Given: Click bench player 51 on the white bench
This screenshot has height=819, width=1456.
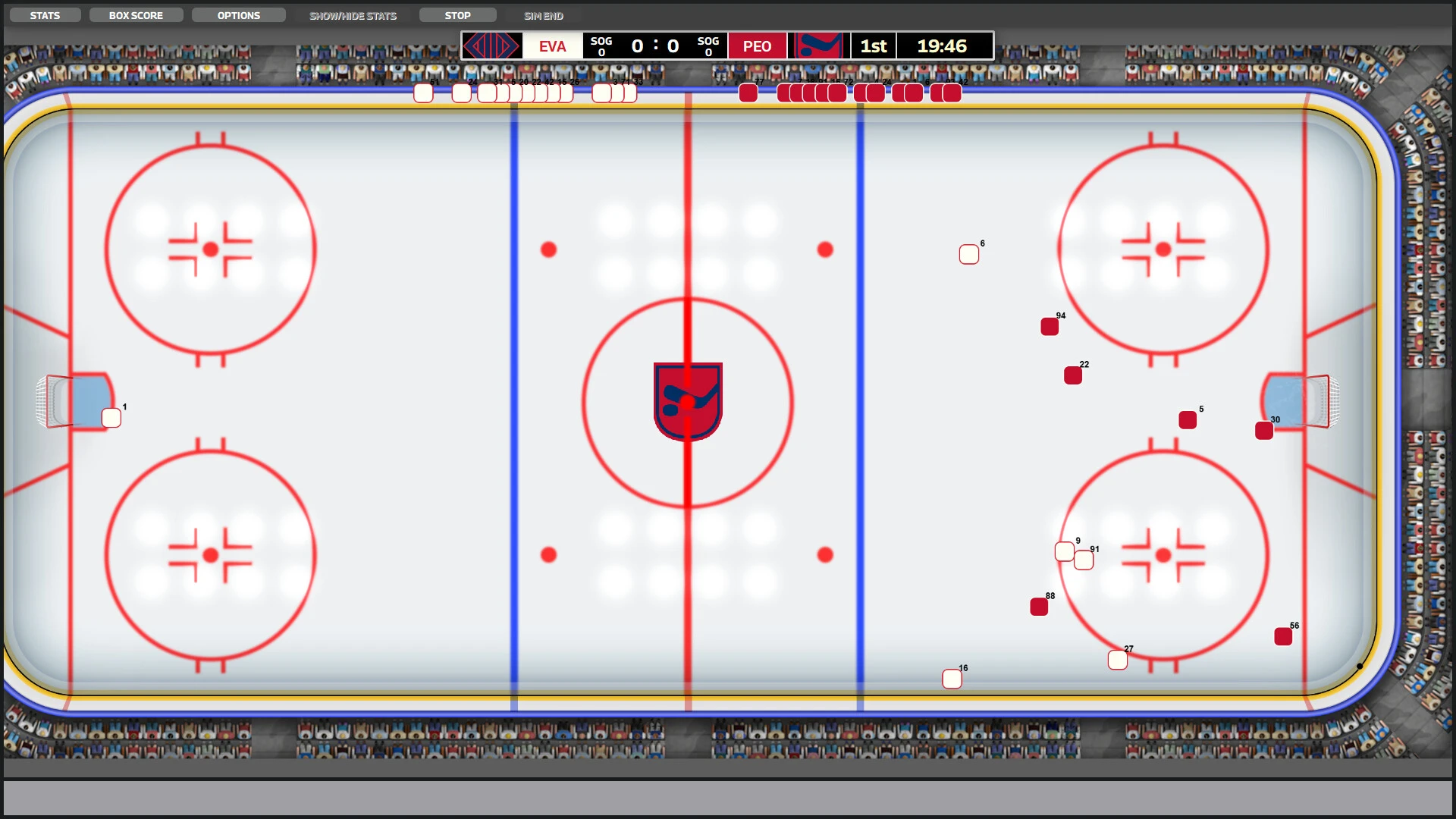Looking at the screenshot, I should pos(425,93).
